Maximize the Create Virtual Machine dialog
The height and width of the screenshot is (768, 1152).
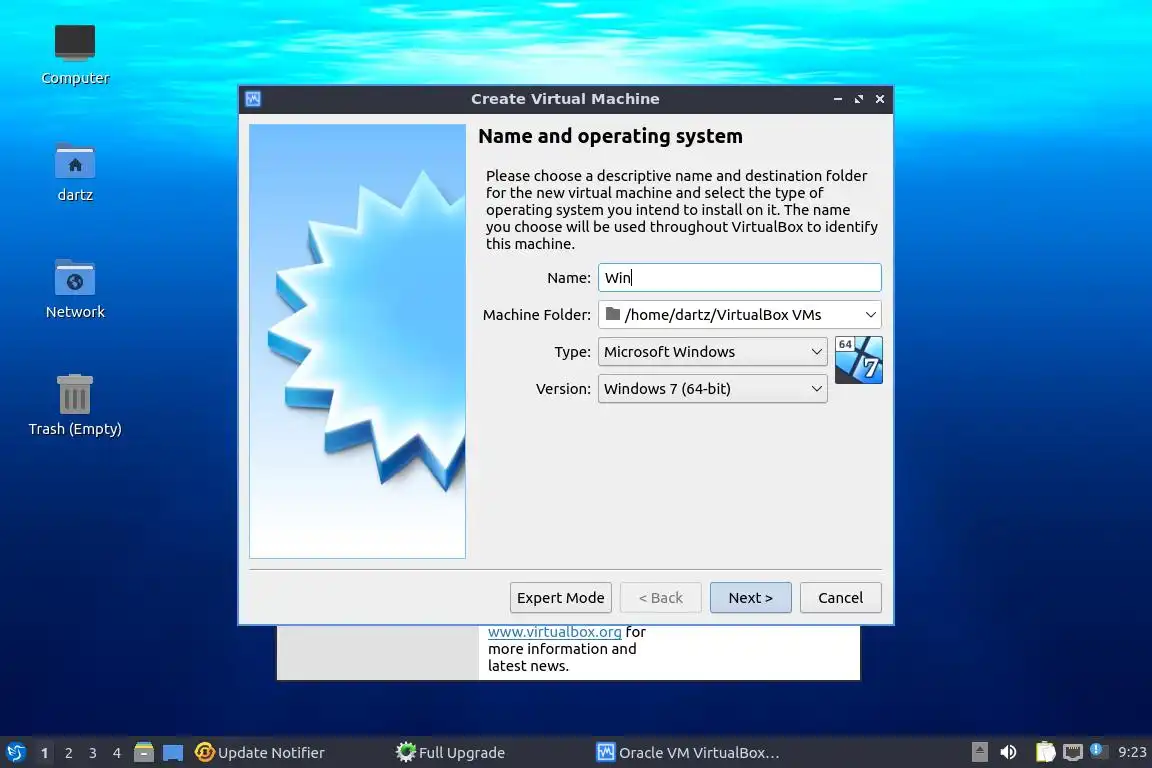(x=859, y=98)
